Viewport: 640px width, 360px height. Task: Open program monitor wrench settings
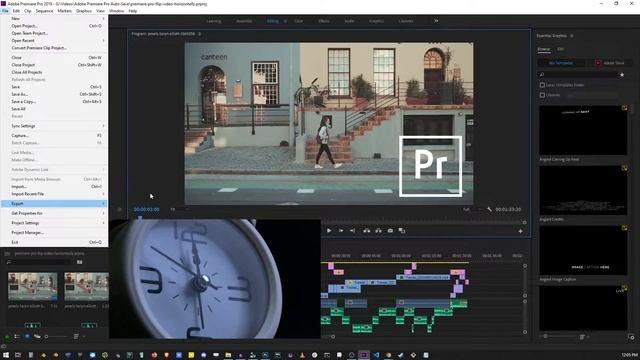[x=489, y=209]
